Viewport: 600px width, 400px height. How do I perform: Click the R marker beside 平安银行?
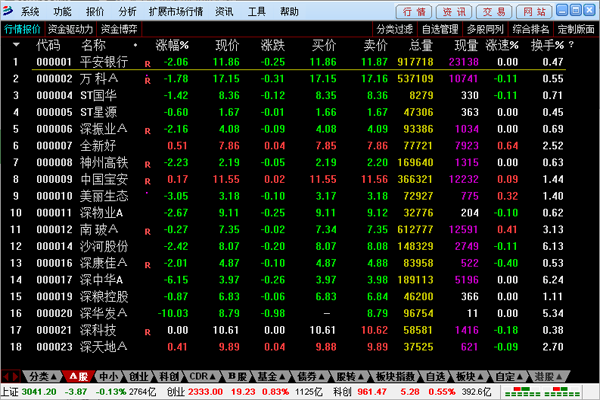tap(148, 64)
